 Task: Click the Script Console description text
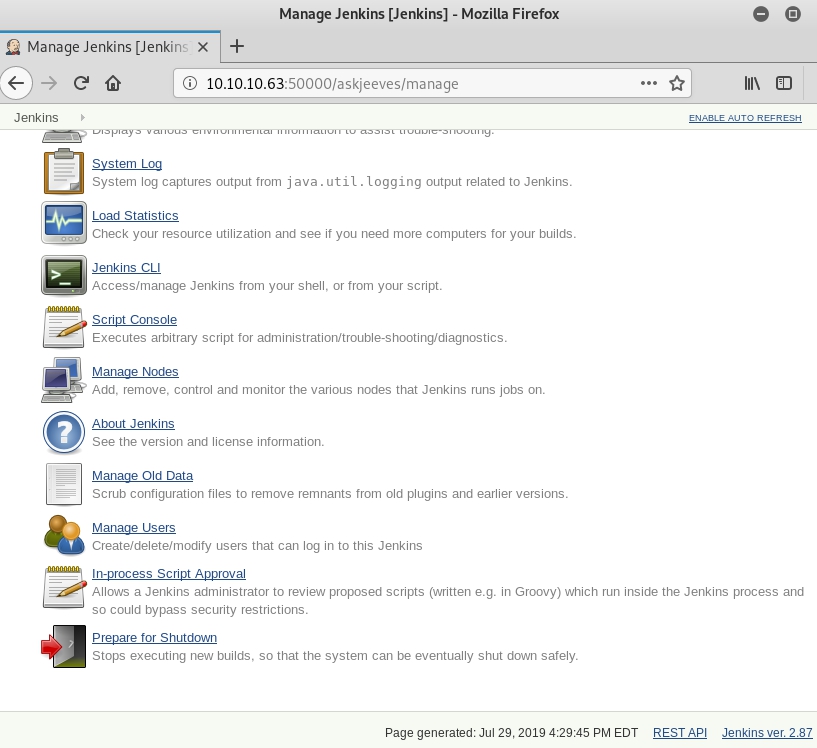300,338
